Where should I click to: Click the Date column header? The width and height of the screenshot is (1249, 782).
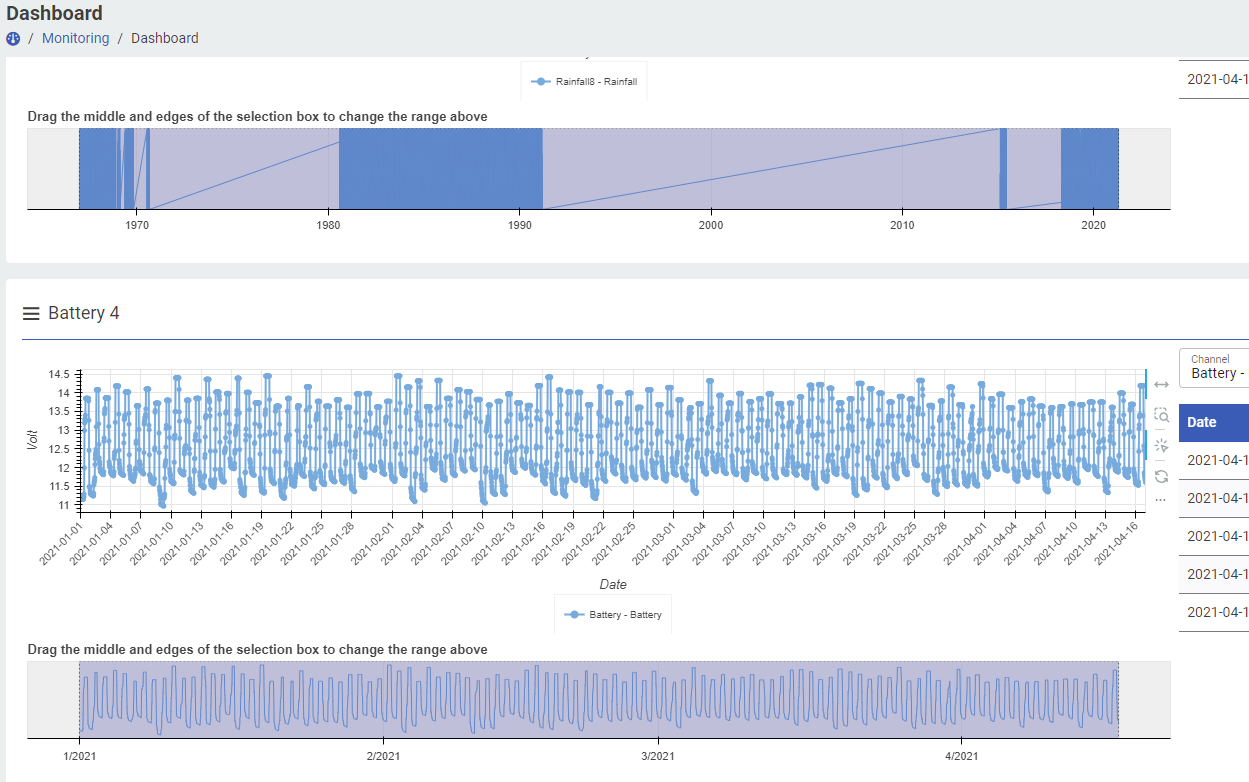click(1213, 422)
